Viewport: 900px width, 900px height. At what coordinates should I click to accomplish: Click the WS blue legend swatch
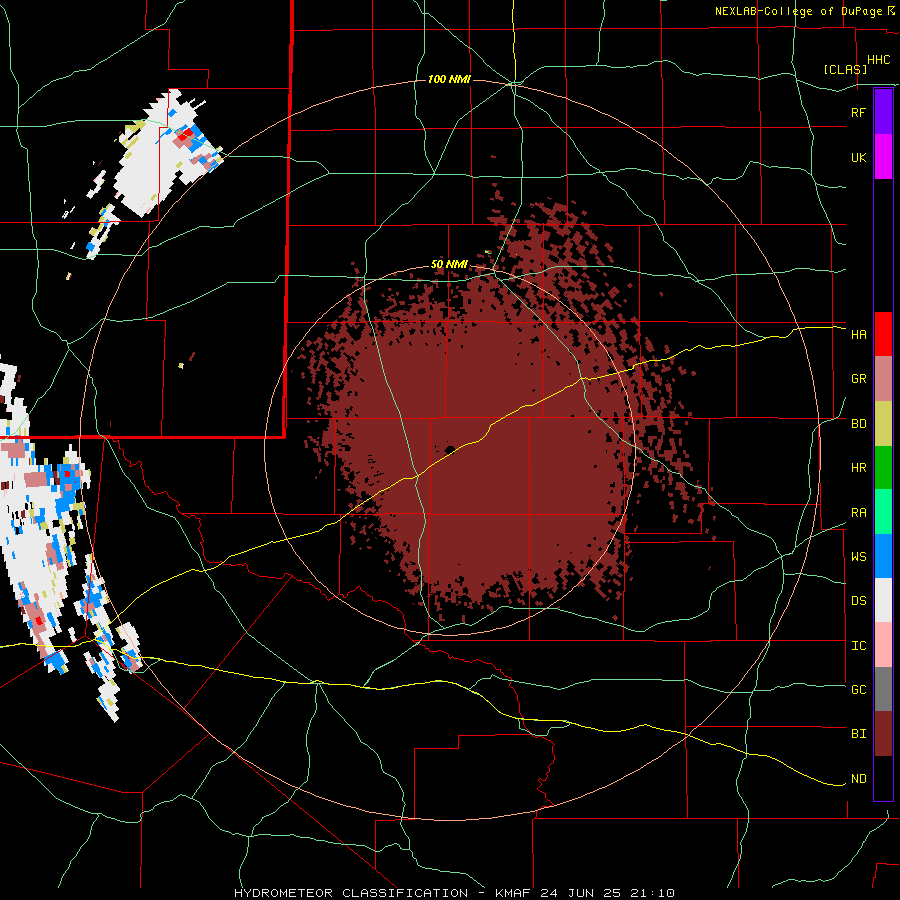pyautogui.click(x=883, y=556)
